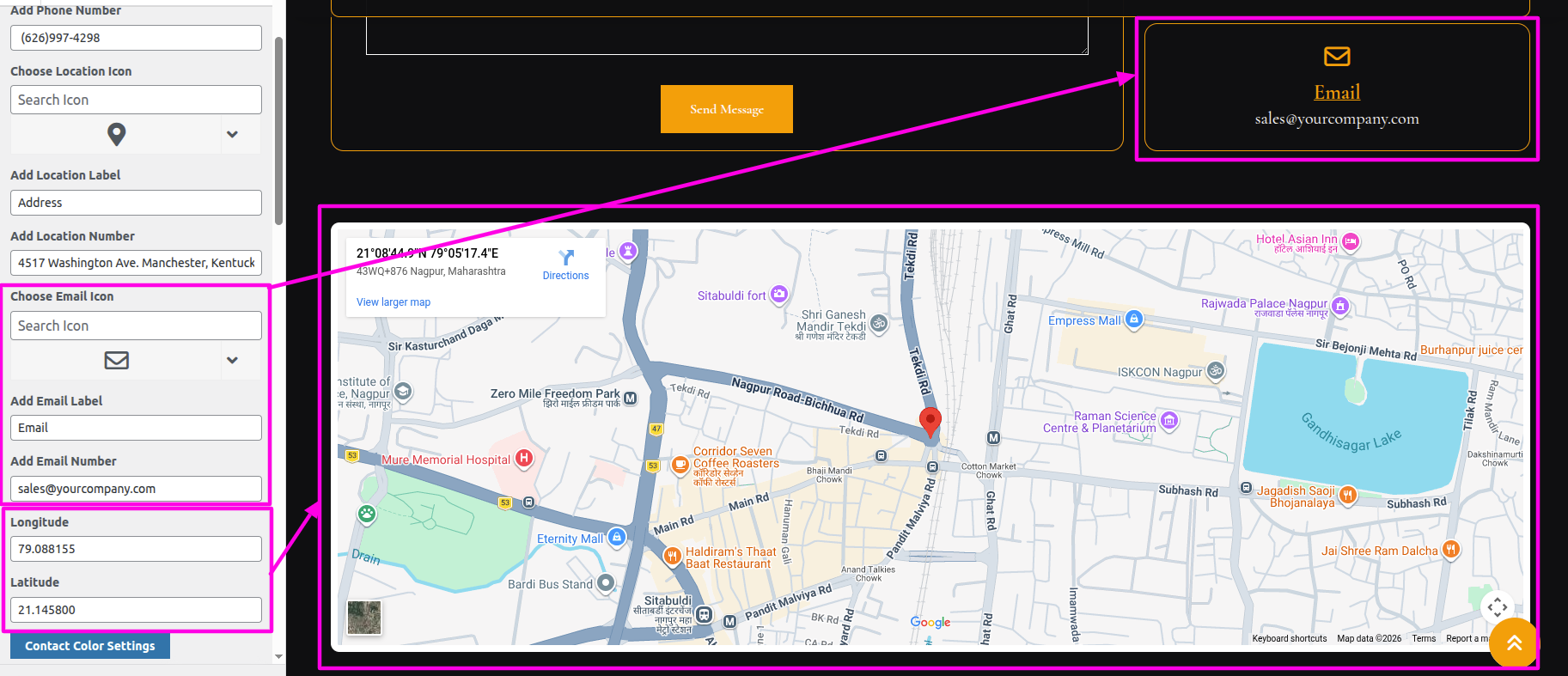The height and width of the screenshot is (676, 1568).
Task: Toggle fullscreen map view icon
Action: click(1497, 607)
